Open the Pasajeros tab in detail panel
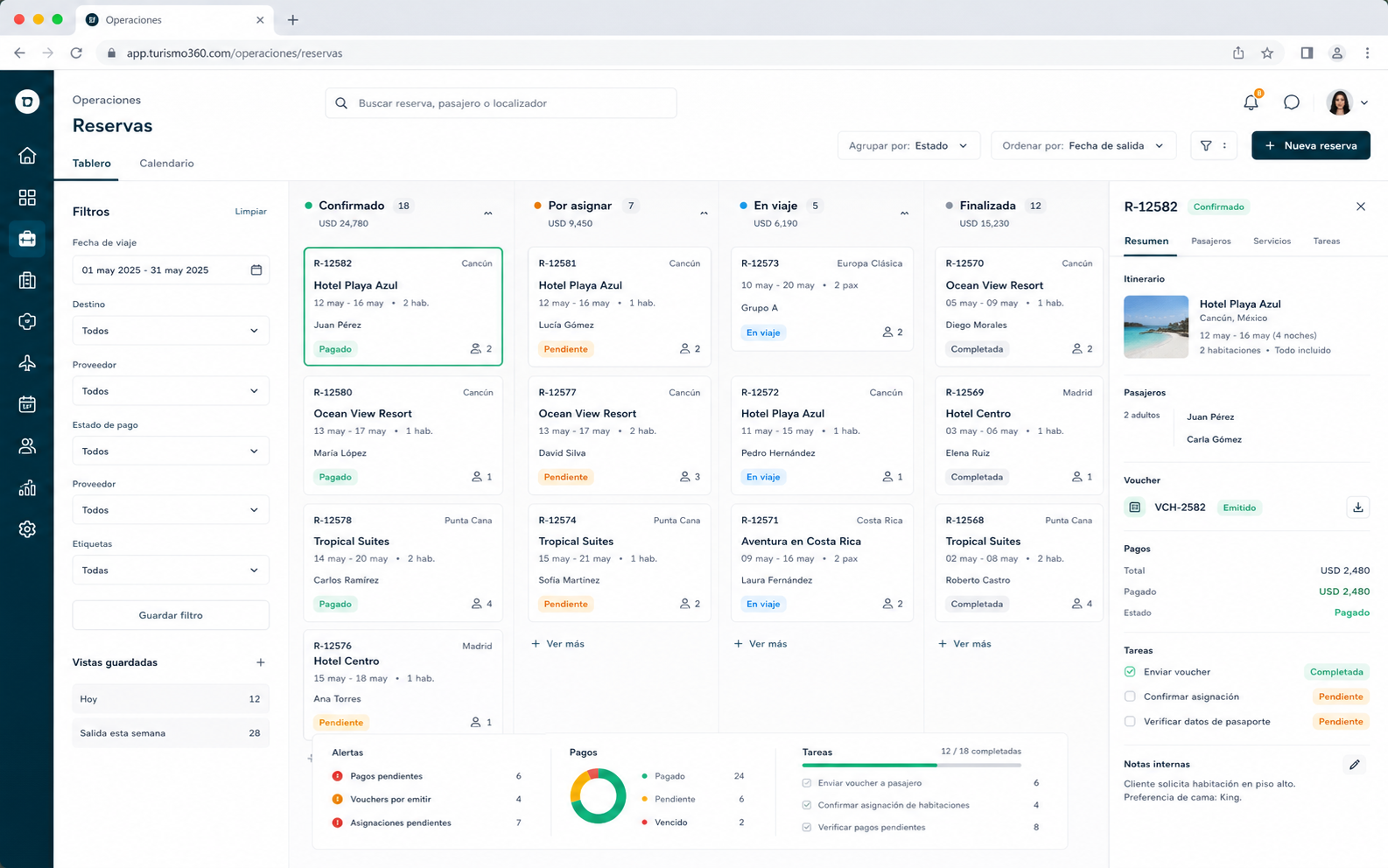 [1210, 241]
